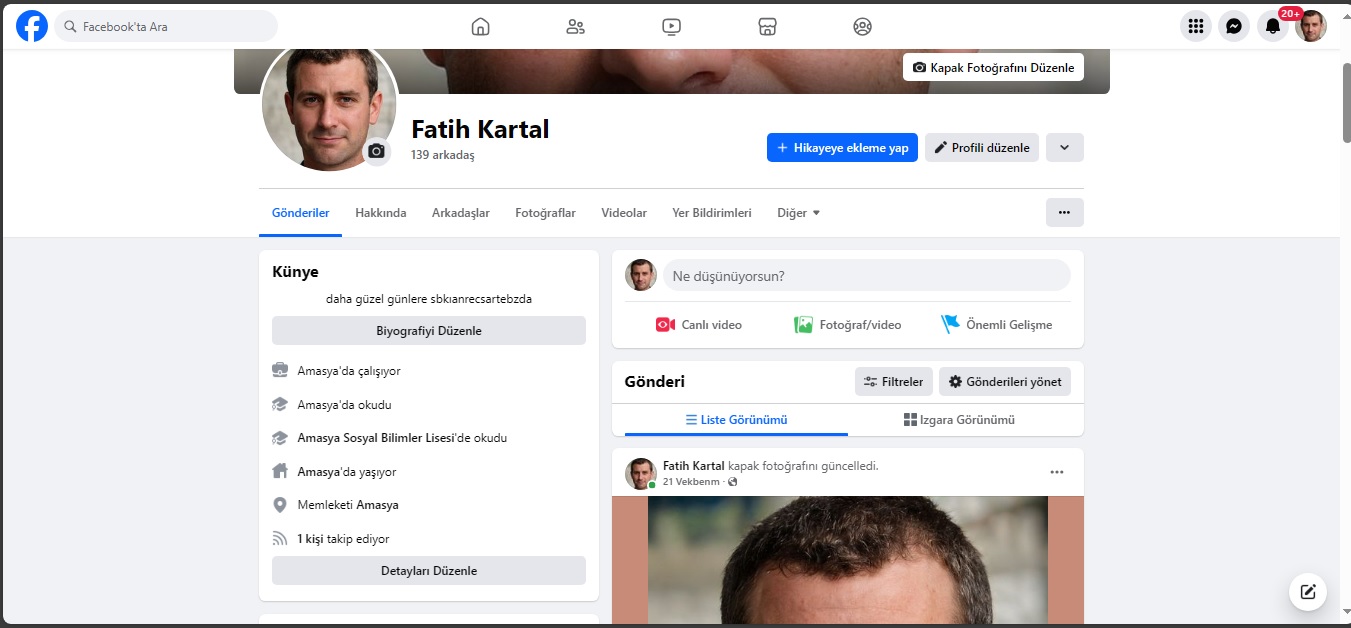Open the account avatar in top bar
Image resolution: width=1351 pixels, height=628 pixels.
point(1311,26)
